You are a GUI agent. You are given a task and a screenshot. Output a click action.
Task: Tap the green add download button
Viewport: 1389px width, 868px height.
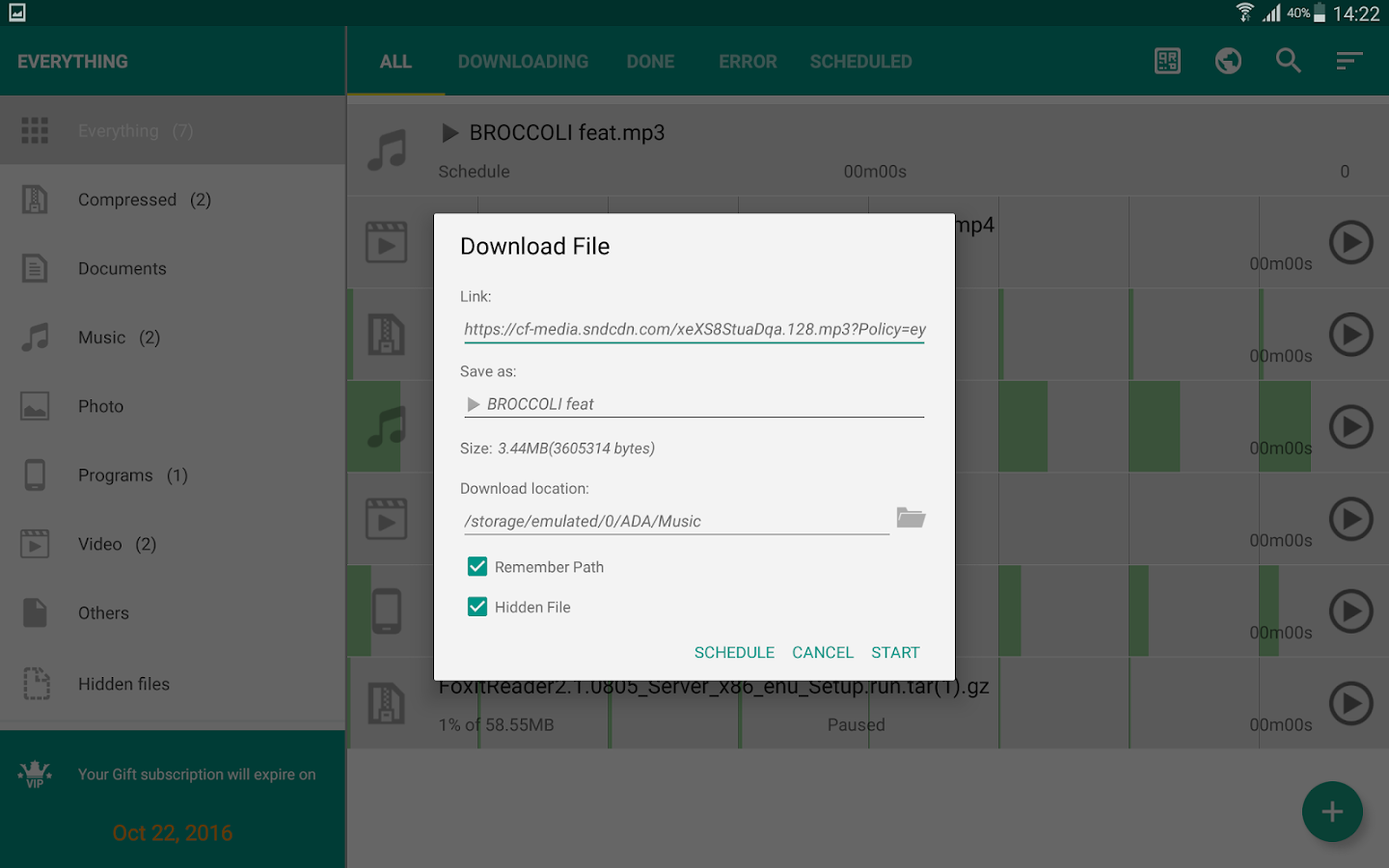[x=1332, y=811]
